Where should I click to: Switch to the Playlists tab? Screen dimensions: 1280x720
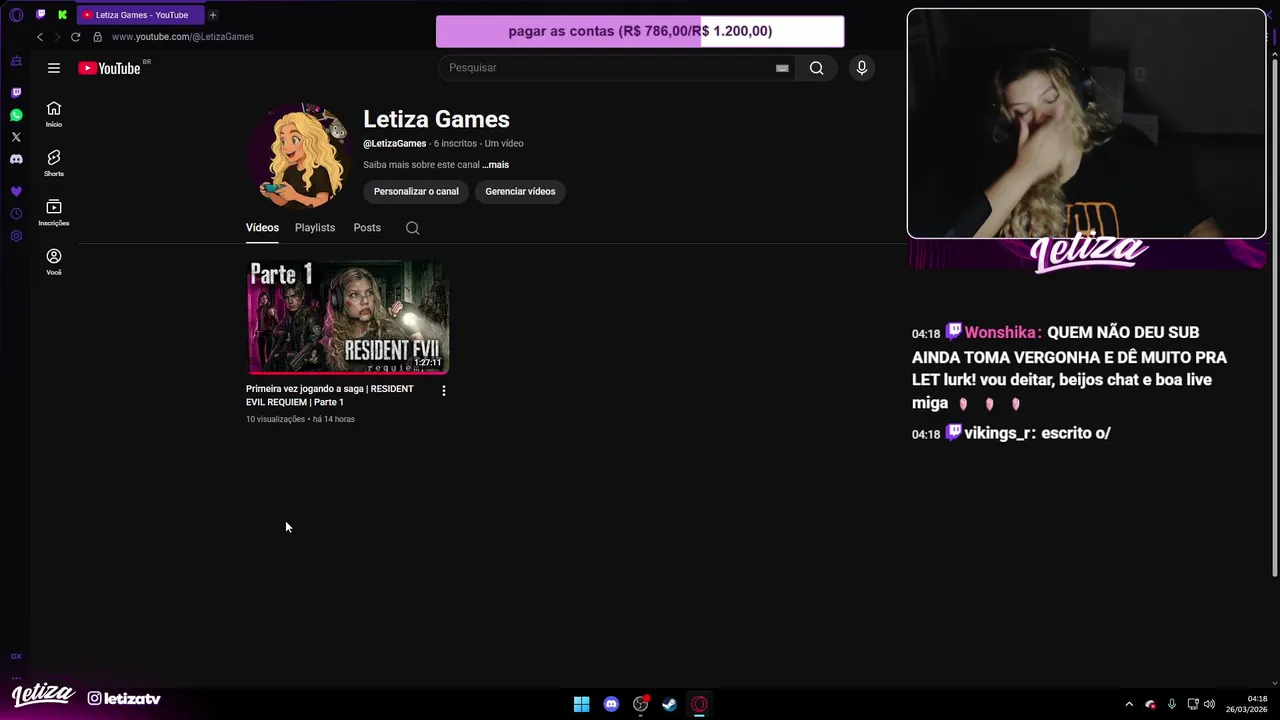pos(315,228)
